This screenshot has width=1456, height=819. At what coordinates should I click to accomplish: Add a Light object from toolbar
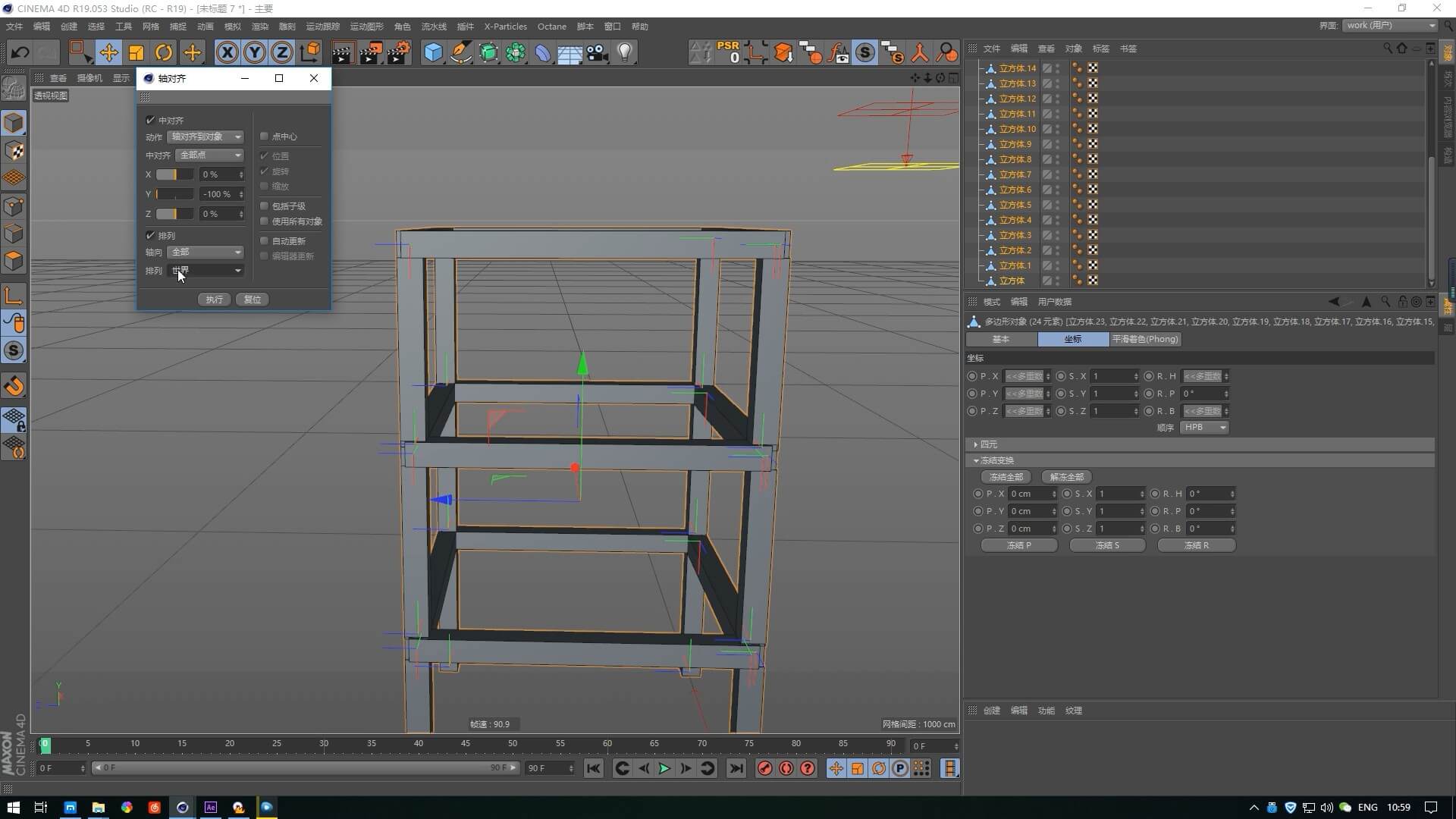coord(625,52)
